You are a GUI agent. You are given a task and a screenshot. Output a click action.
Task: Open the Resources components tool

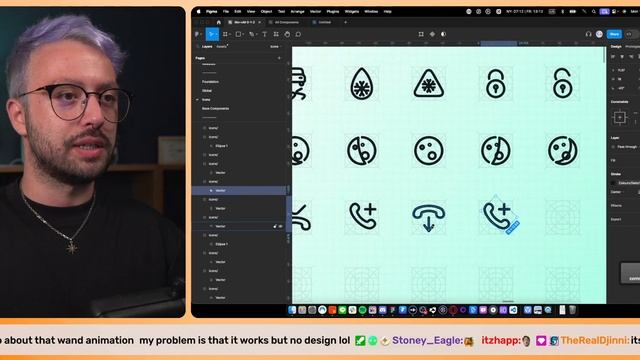(x=276, y=34)
